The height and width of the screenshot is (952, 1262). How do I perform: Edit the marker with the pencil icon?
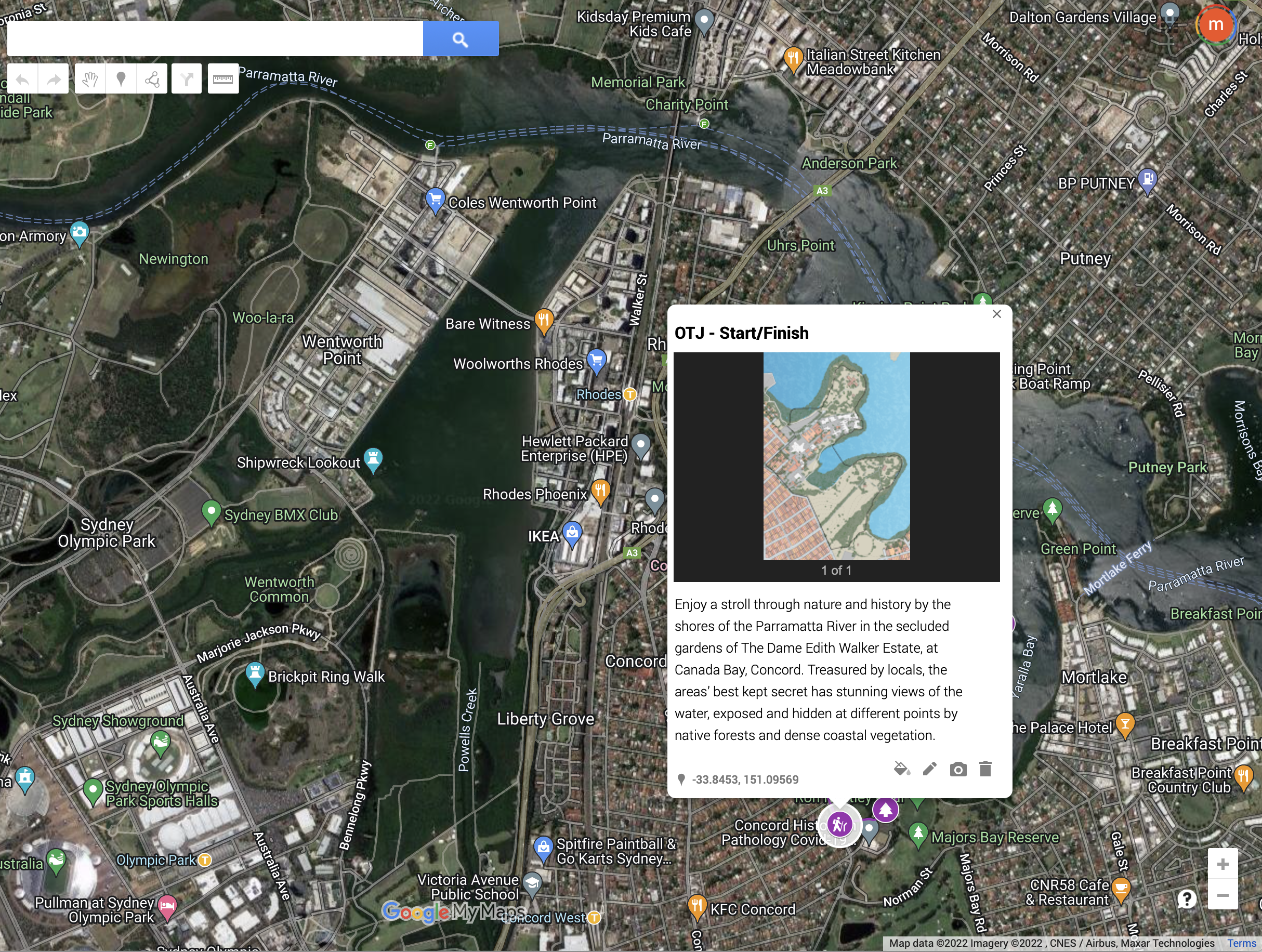(x=929, y=769)
